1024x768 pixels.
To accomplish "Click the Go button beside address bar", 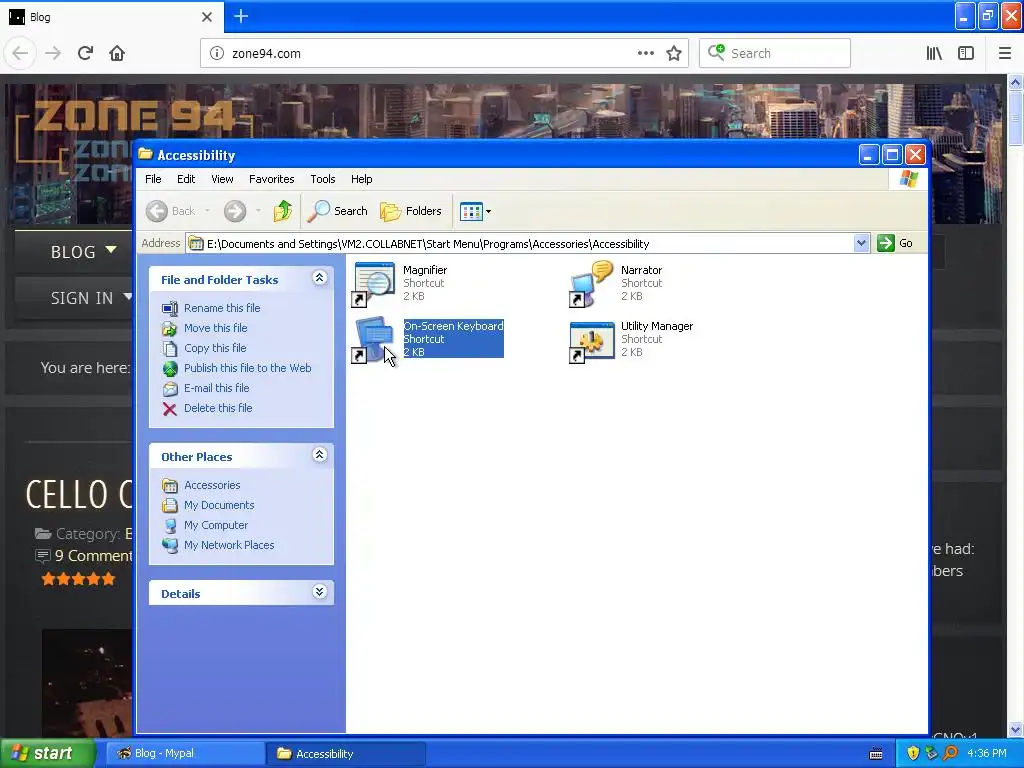I will pos(895,244).
